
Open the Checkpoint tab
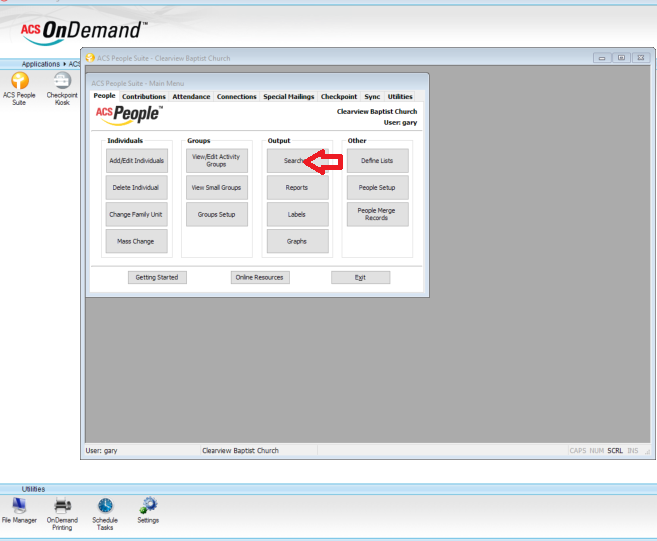(x=339, y=96)
